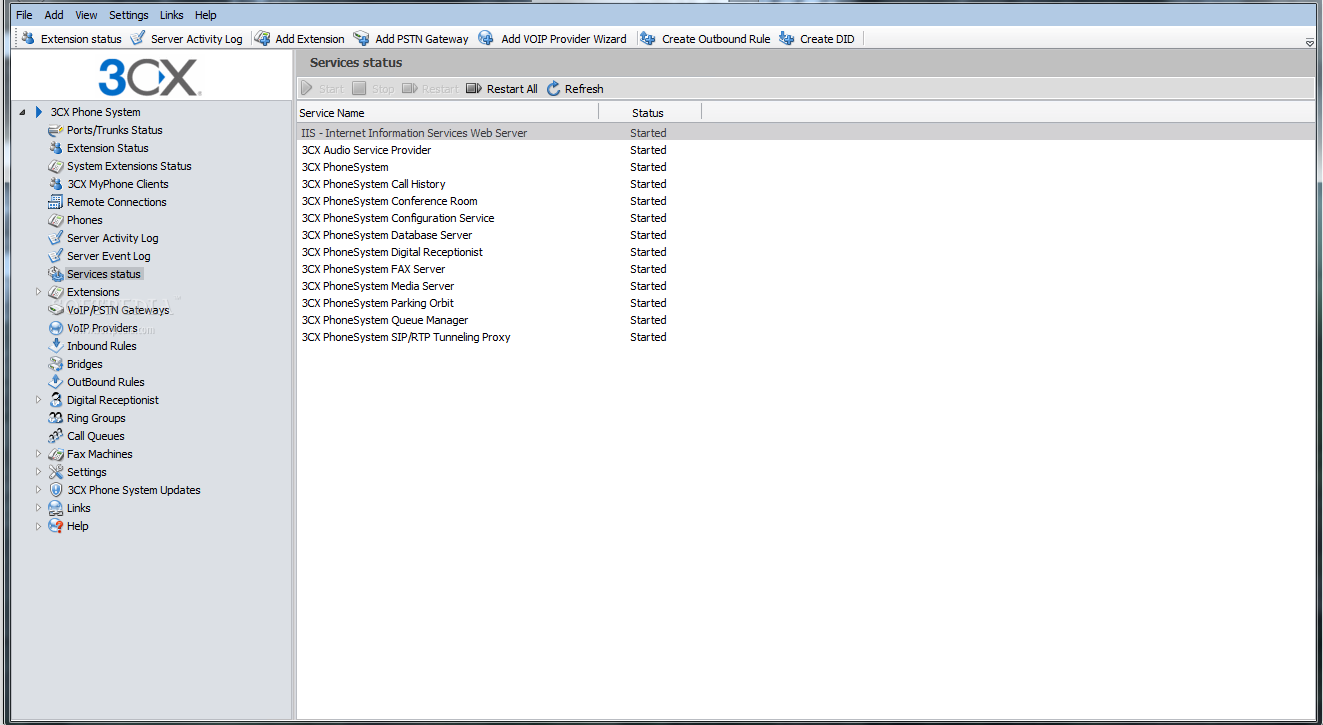Click the Digital Receptionist icon
The height and width of the screenshot is (725, 1323).
click(56, 400)
